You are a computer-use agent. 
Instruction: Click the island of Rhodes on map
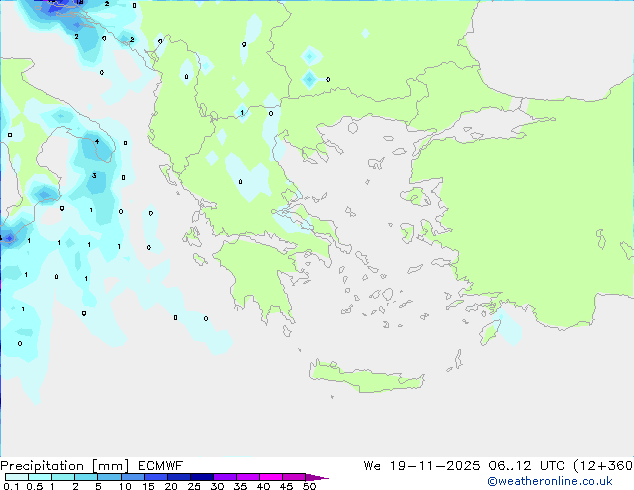tap(490, 332)
